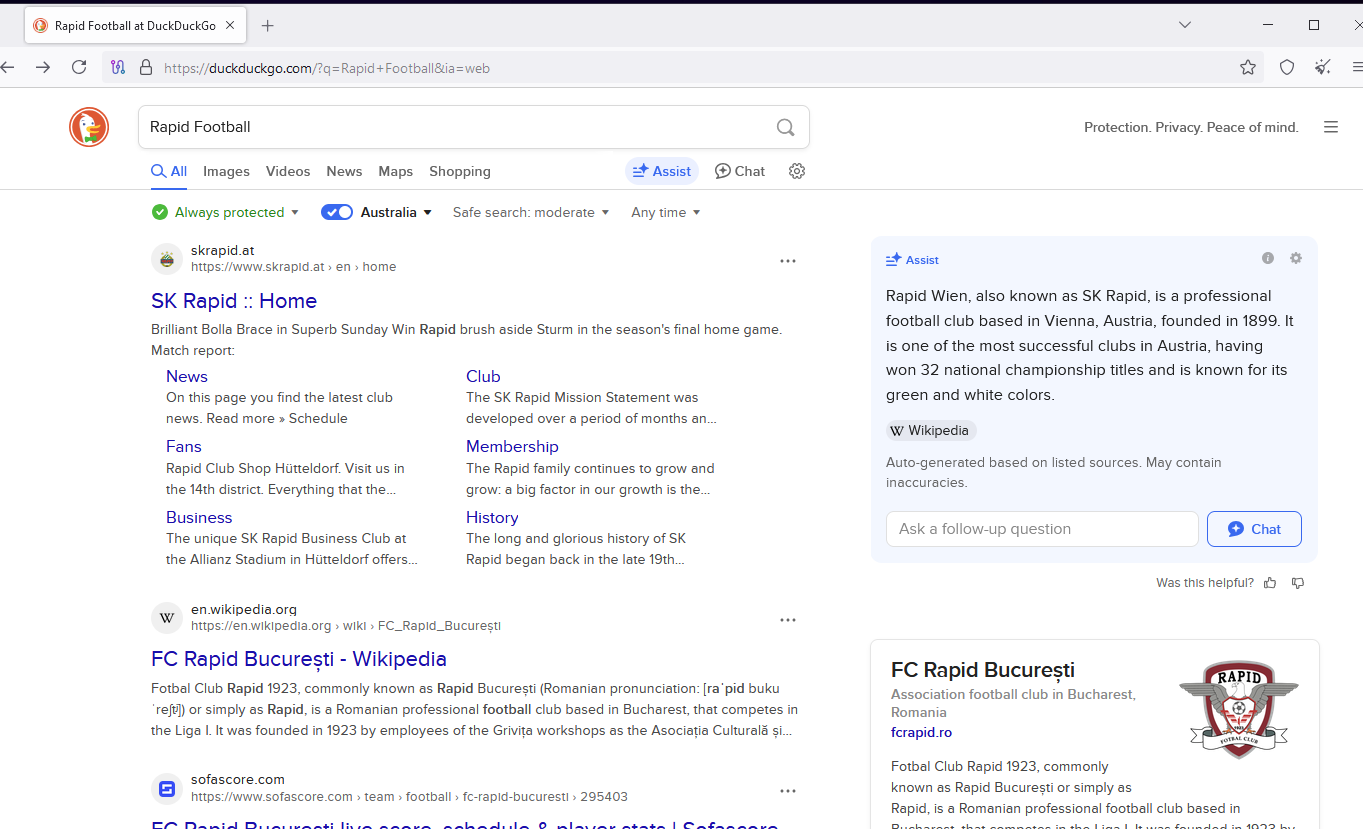Click the FC Rapid București infobox title
The width and height of the screenshot is (1363, 829).
tap(983, 670)
